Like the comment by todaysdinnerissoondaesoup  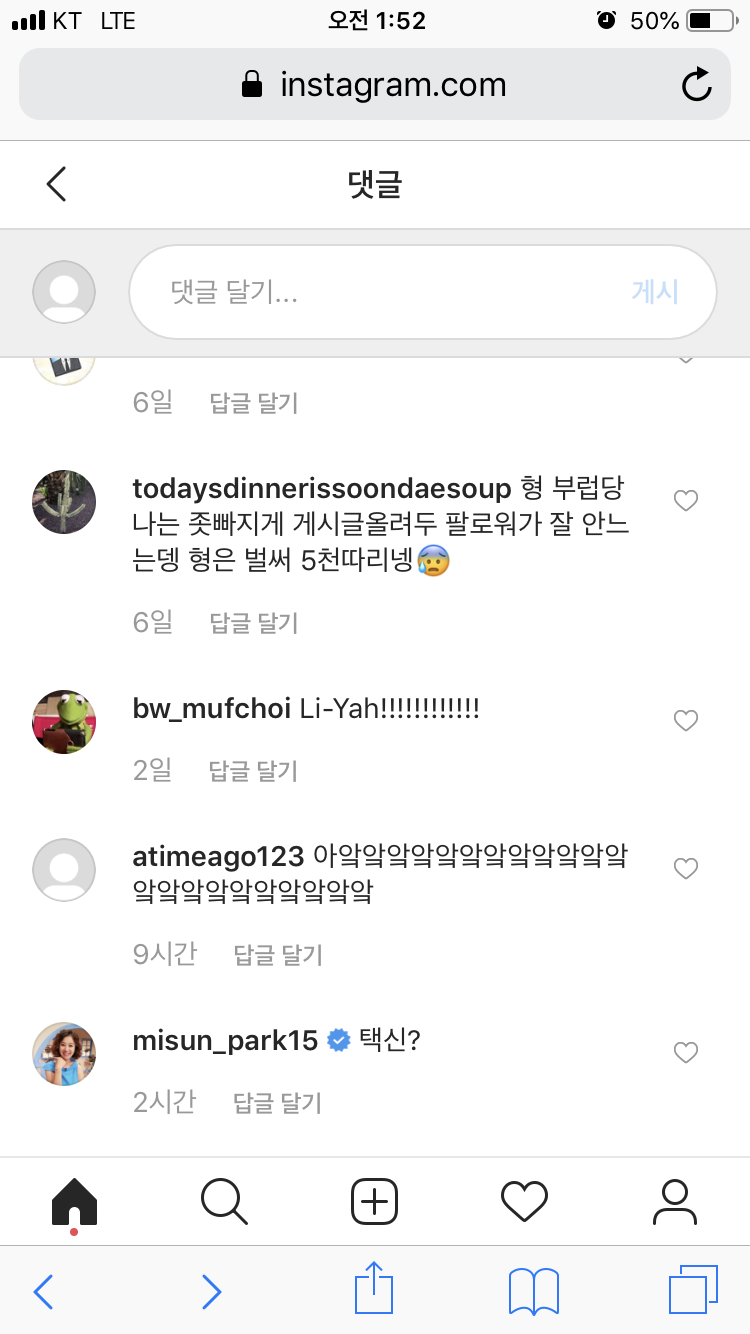685,501
